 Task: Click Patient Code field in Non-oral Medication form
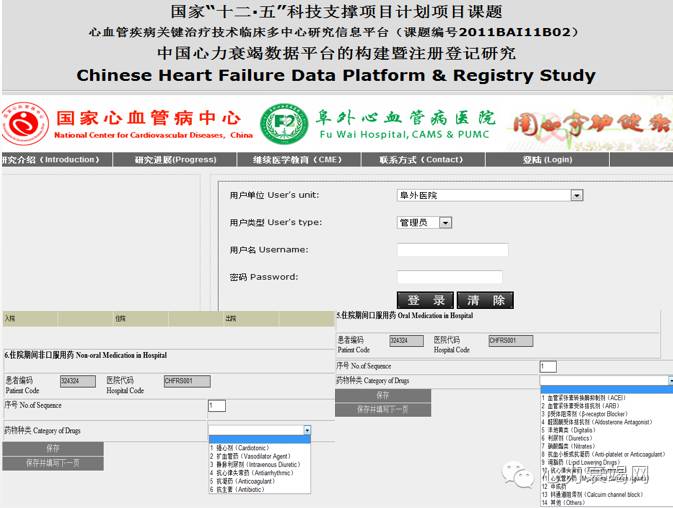[78, 381]
